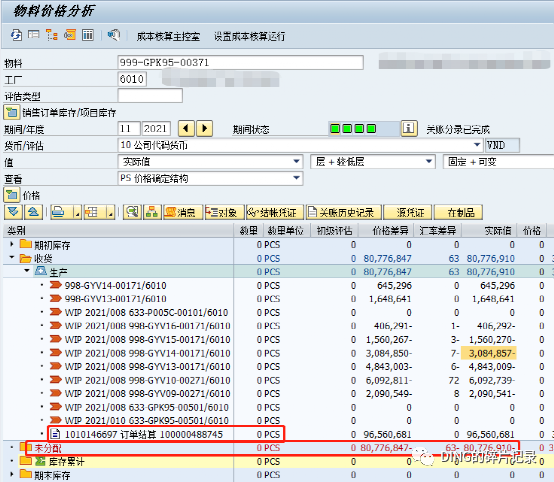Collapse the 生产 tree node

coord(27,271)
